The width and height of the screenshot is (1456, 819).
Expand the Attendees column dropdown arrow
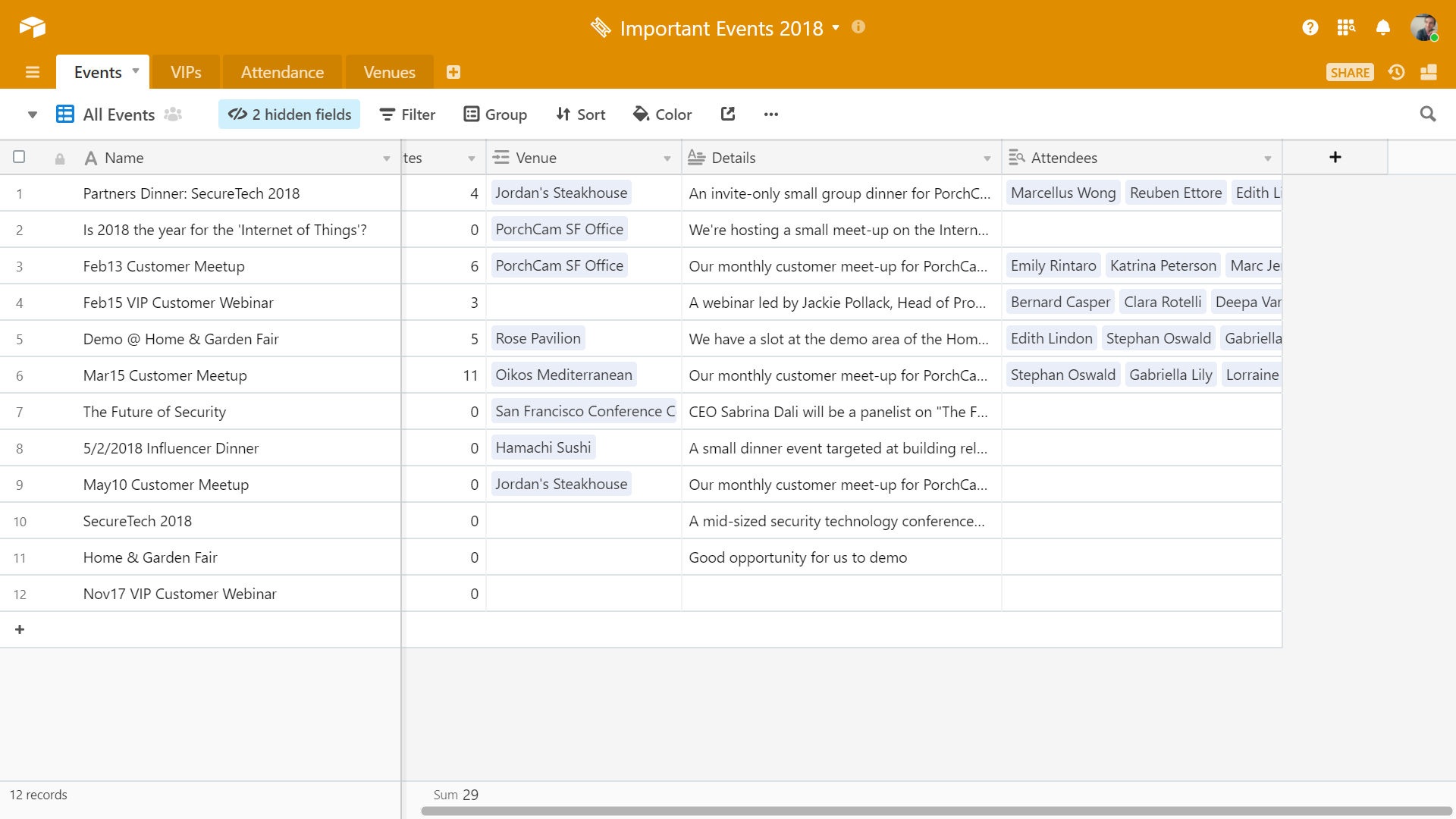pos(1267,158)
